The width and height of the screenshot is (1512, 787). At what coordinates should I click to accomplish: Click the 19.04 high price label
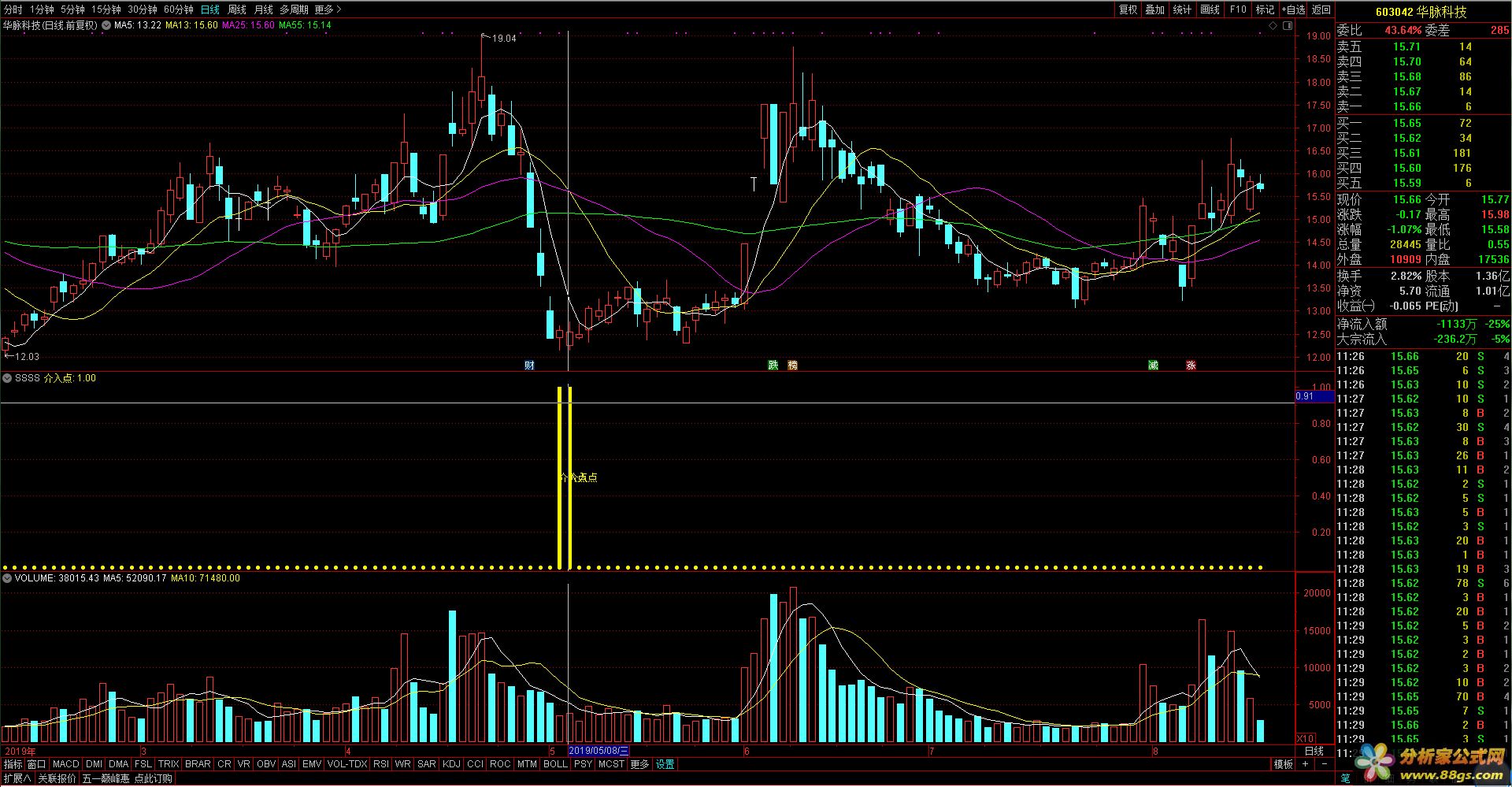click(504, 39)
